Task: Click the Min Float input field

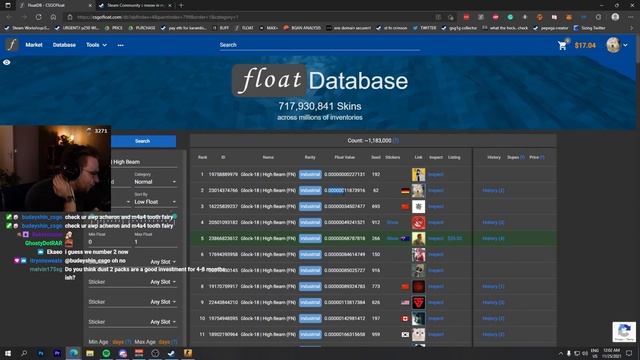Action: pyautogui.click(x=109, y=242)
